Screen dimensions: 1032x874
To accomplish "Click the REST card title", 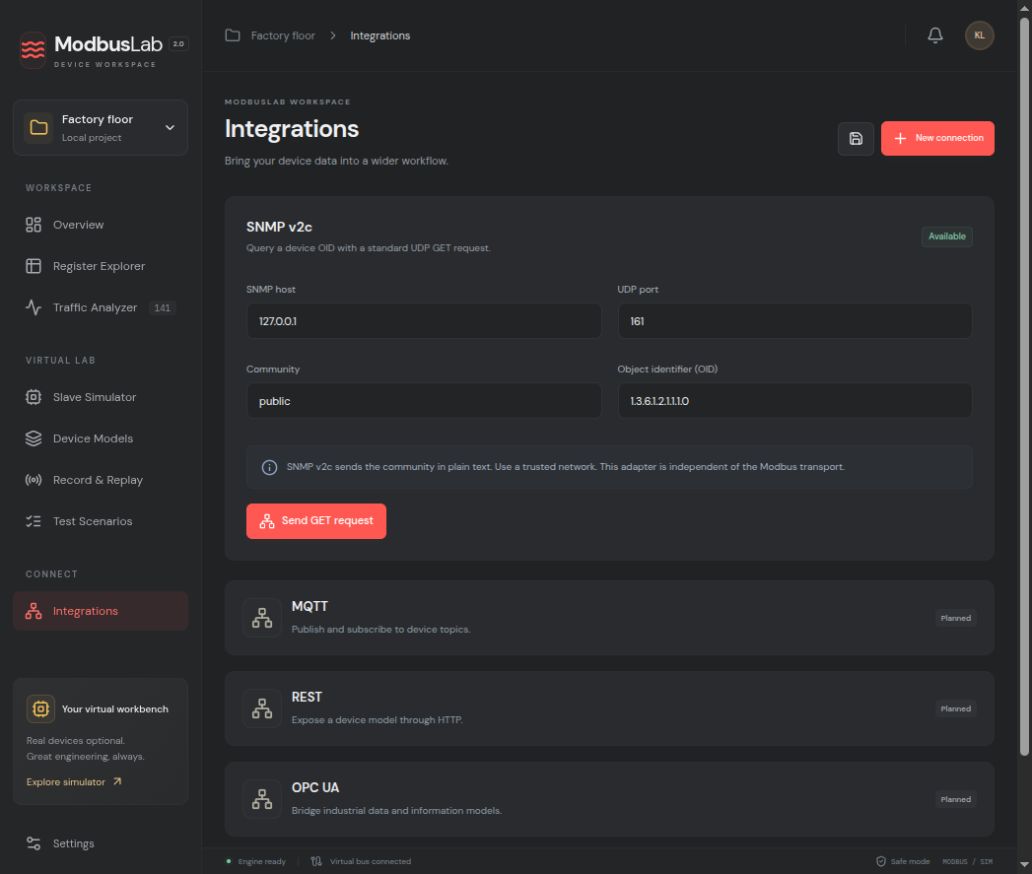I will (x=307, y=697).
